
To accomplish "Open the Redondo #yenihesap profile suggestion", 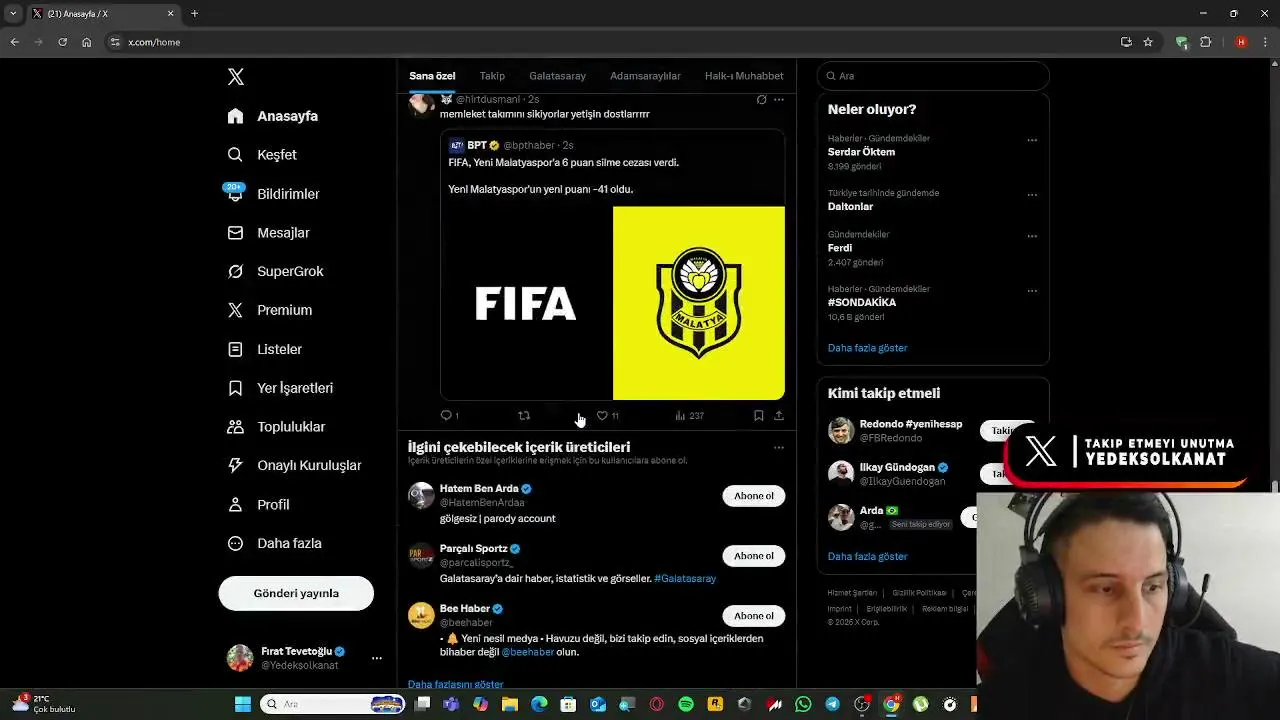I will (x=911, y=424).
